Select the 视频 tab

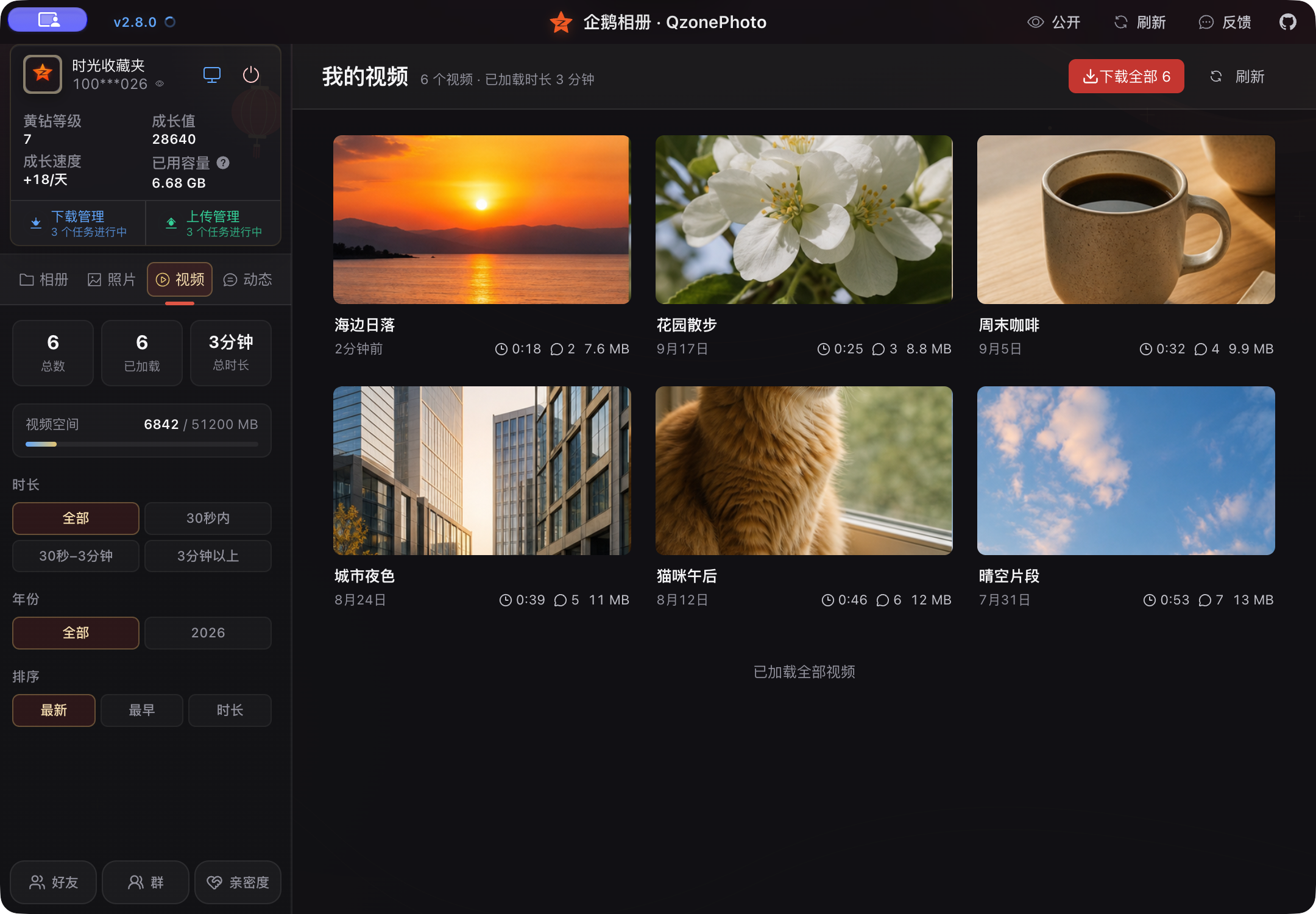(x=180, y=280)
